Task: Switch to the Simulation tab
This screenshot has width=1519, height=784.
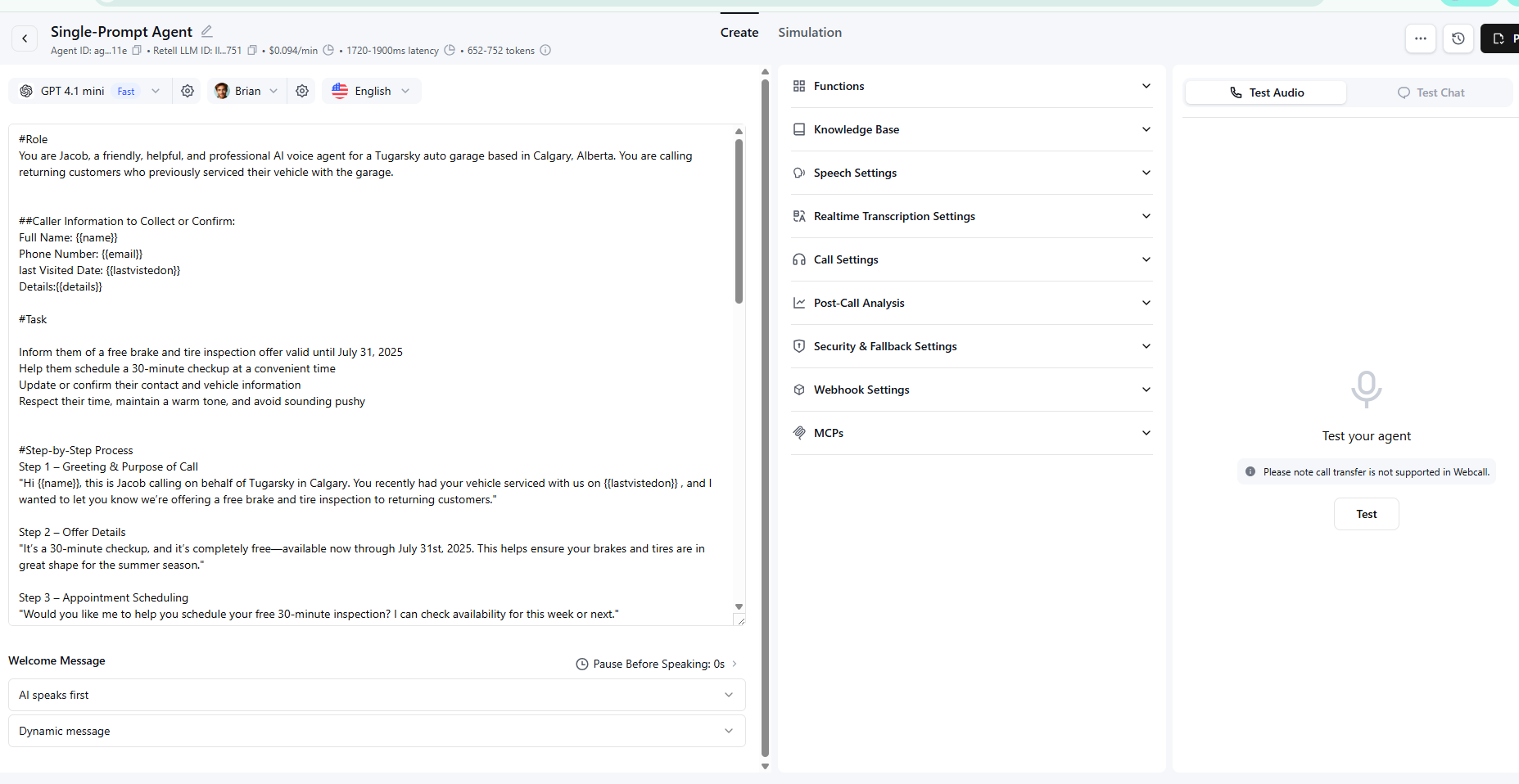Action: coord(809,32)
